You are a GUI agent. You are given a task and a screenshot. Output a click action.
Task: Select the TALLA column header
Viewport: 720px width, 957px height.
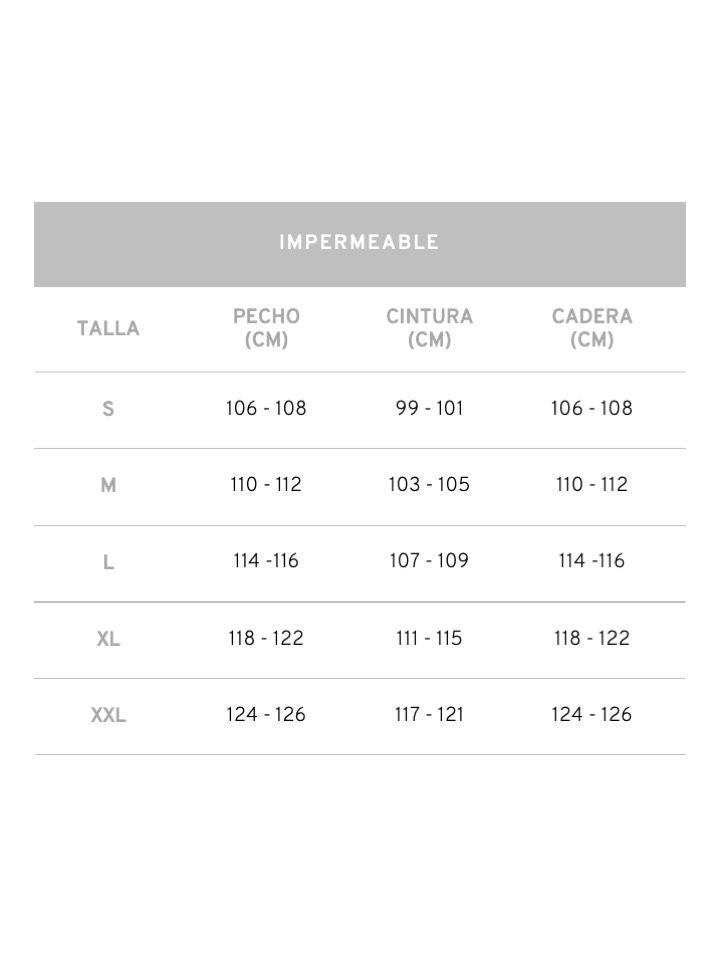pyautogui.click(x=108, y=328)
